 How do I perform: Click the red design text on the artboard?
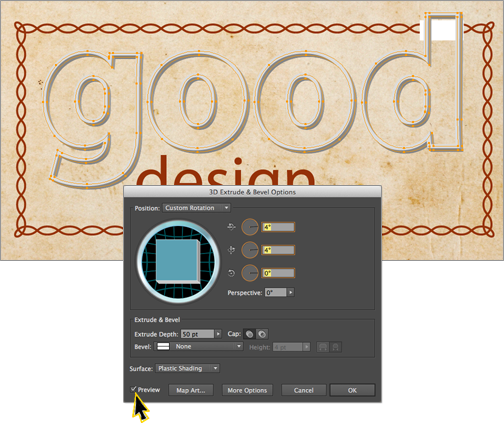(x=227, y=171)
